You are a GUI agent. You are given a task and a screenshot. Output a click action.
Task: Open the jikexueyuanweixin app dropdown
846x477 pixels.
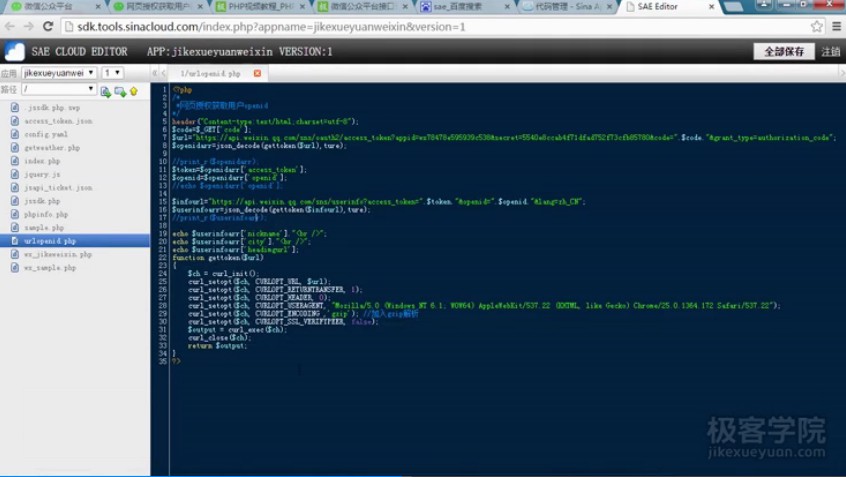click(x=59, y=73)
